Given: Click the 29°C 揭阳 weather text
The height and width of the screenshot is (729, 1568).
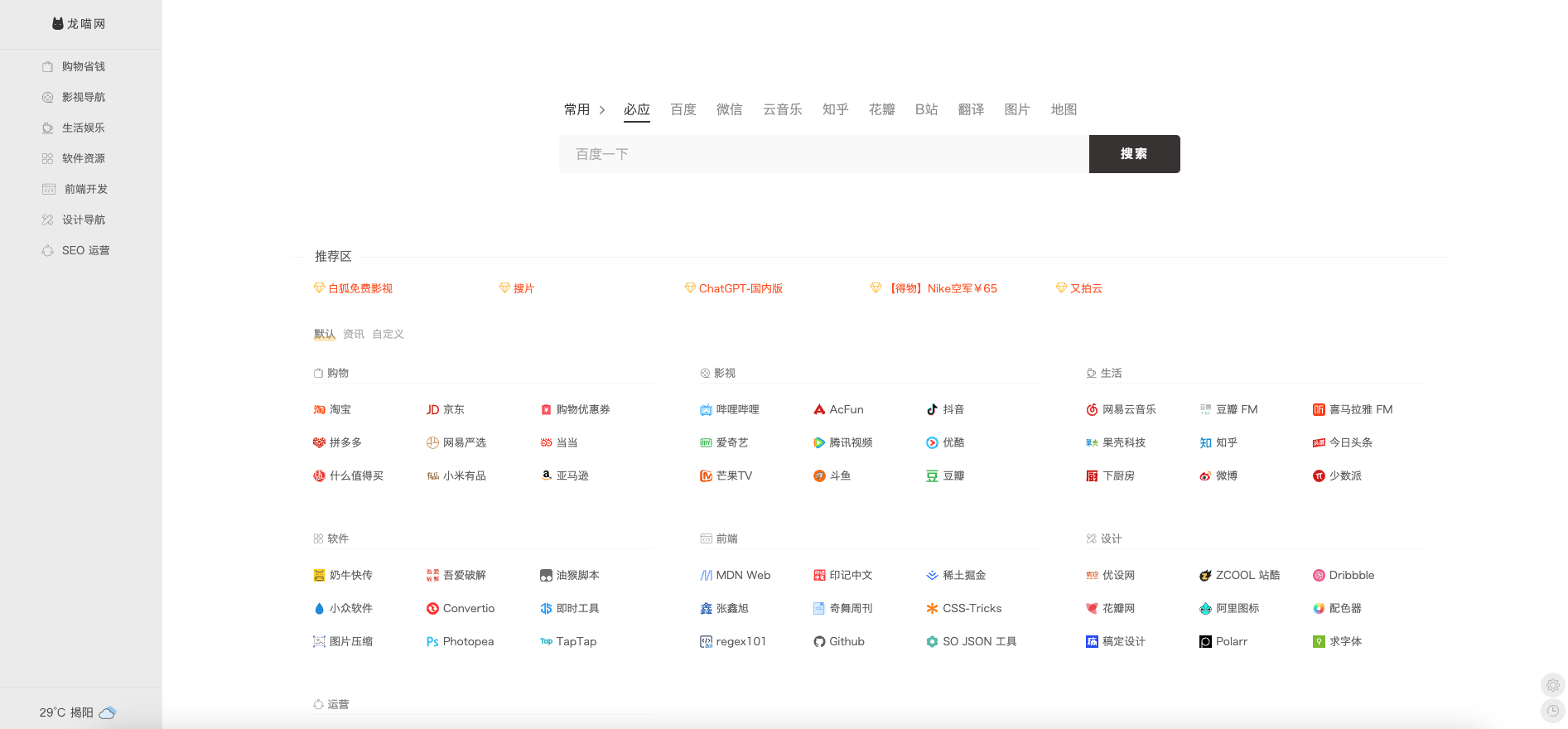Looking at the screenshot, I should [66, 712].
